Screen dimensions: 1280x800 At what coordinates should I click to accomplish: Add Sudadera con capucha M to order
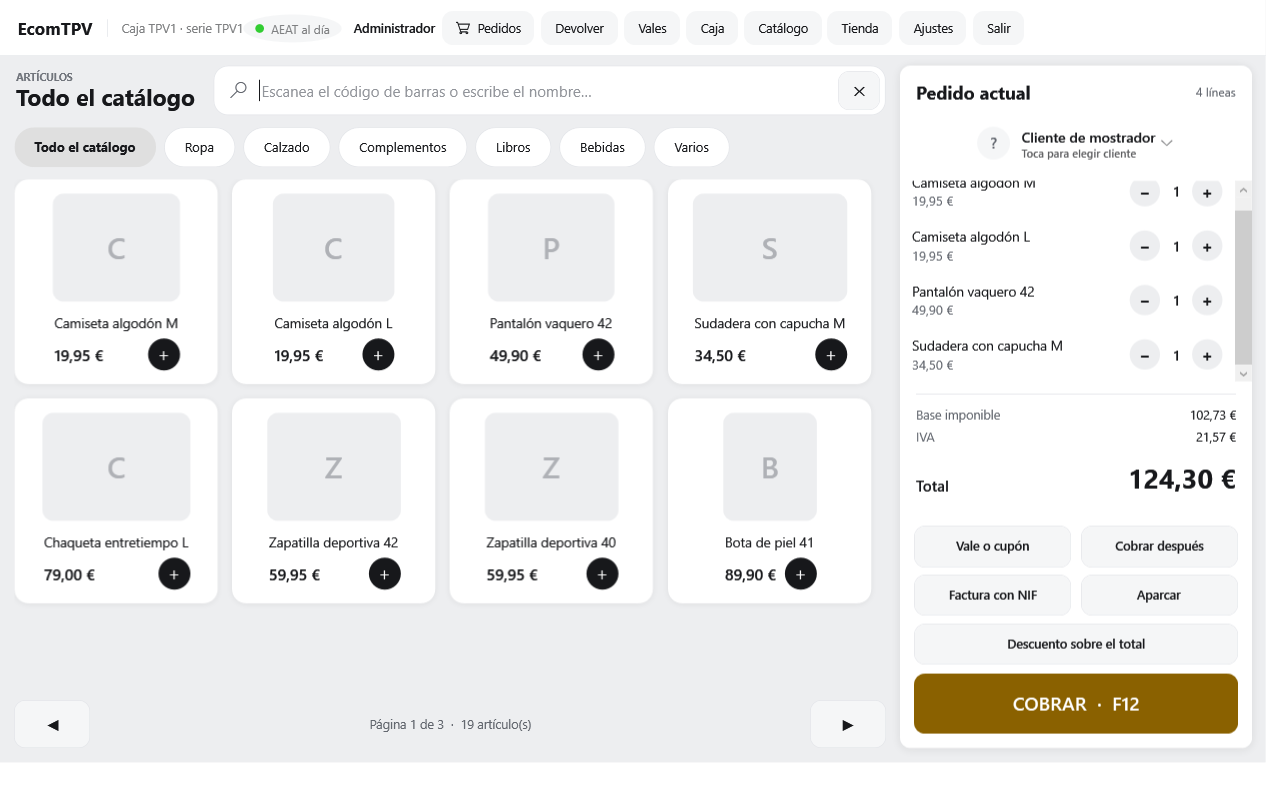831,355
